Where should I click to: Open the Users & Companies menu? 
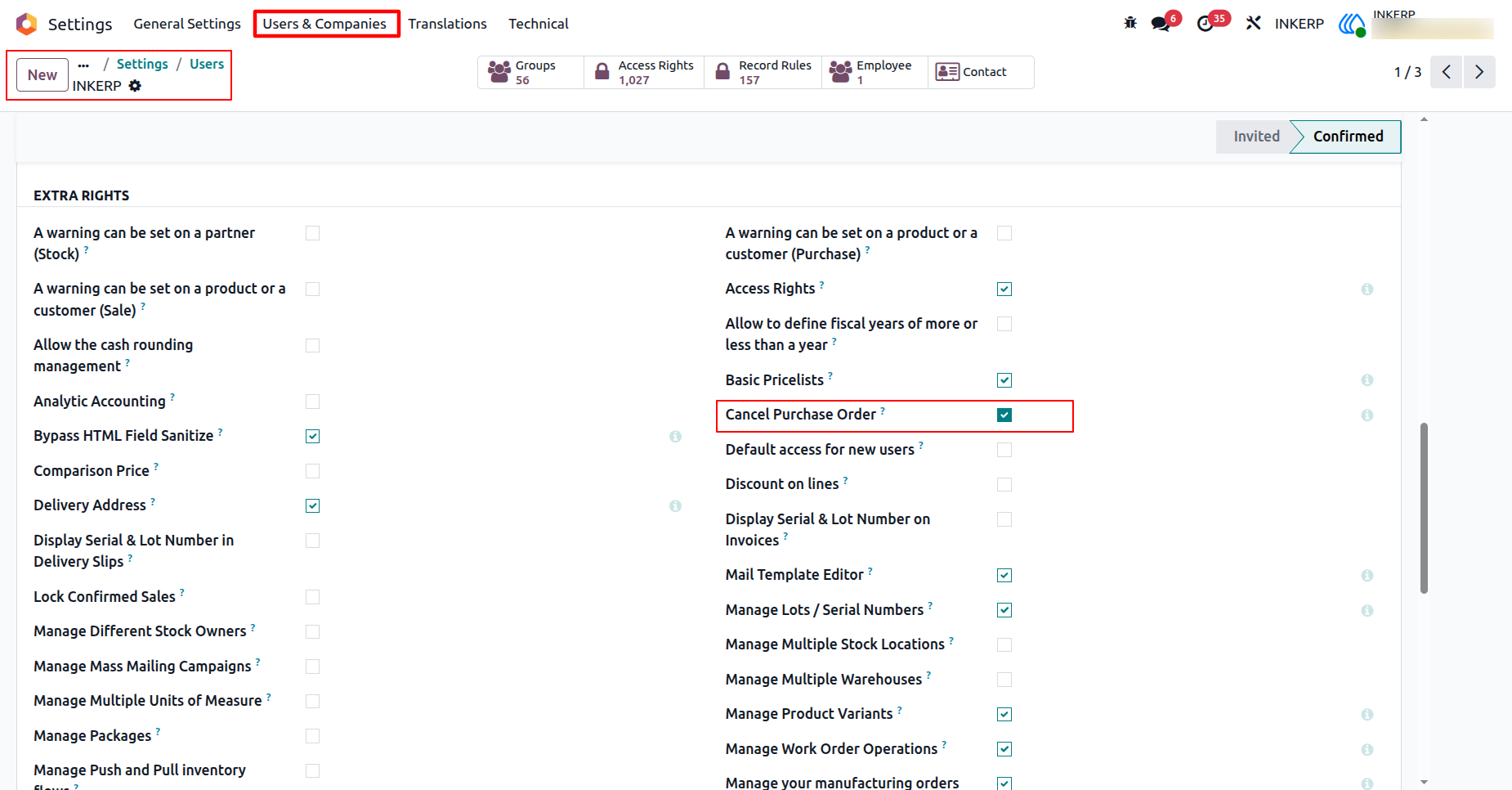324,24
